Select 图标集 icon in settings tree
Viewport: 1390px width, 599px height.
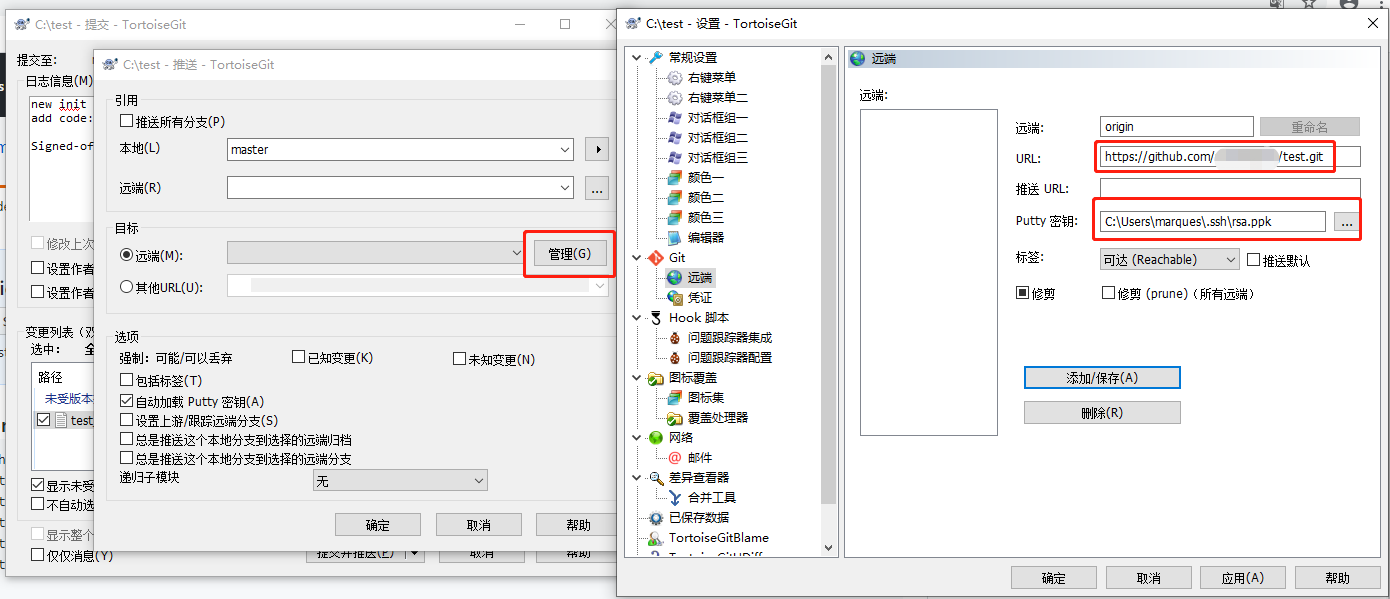tap(675, 397)
